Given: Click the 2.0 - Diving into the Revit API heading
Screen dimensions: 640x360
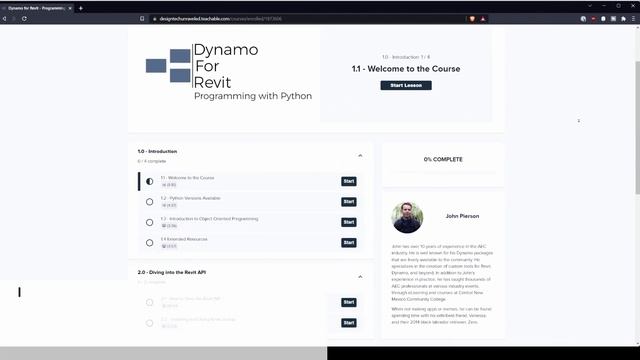Looking at the screenshot, I should pyautogui.click(x=172, y=272).
